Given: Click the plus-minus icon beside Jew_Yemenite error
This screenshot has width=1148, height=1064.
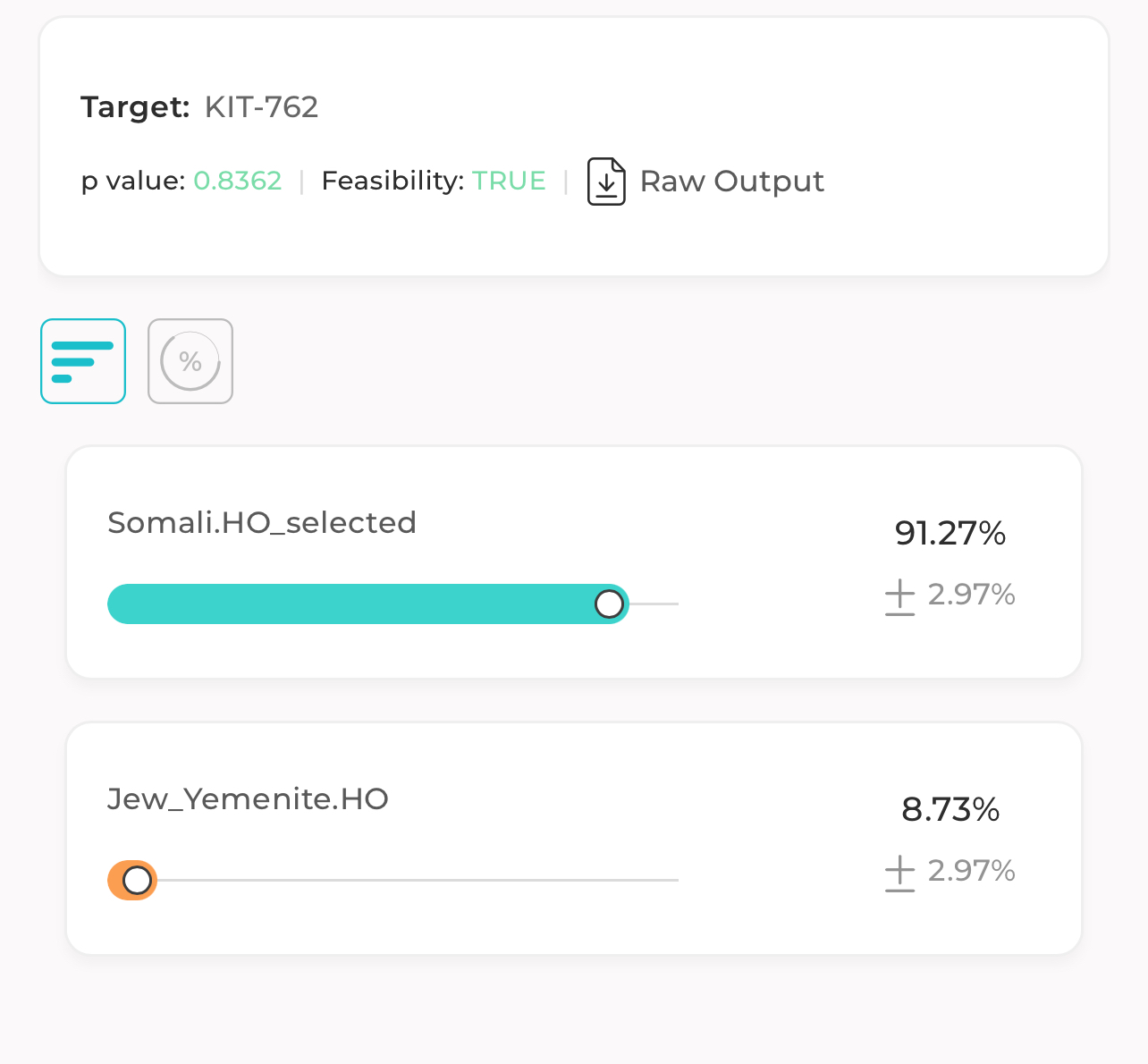Looking at the screenshot, I should (x=899, y=874).
